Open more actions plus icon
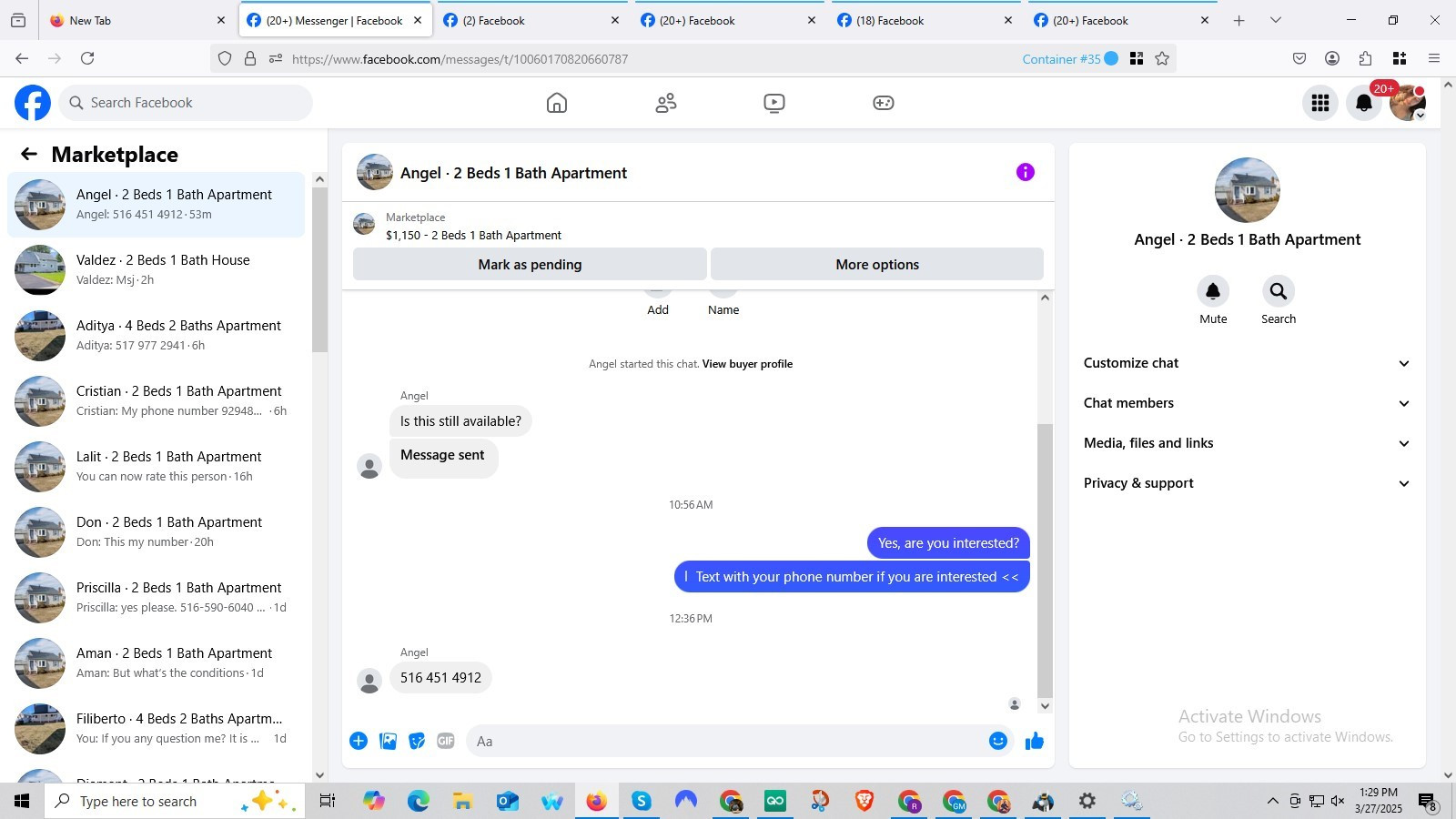The width and height of the screenshot is (1456, 819). coord(359,741)
